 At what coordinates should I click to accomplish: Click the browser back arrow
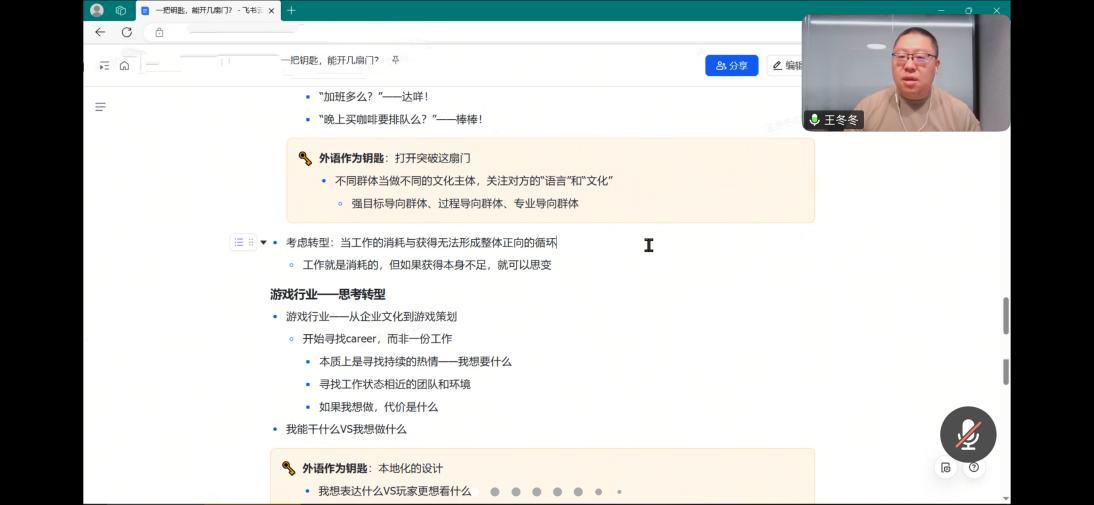click(x=100, y=32)
